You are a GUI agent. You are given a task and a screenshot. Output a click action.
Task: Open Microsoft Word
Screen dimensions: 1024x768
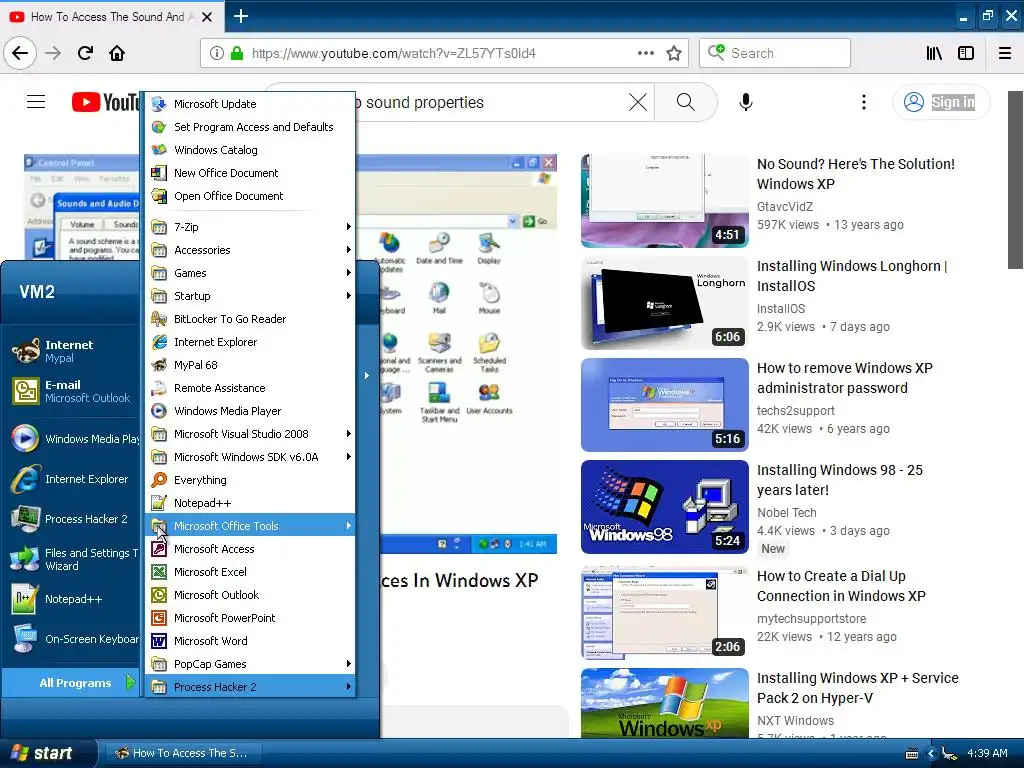coord(250,641)
